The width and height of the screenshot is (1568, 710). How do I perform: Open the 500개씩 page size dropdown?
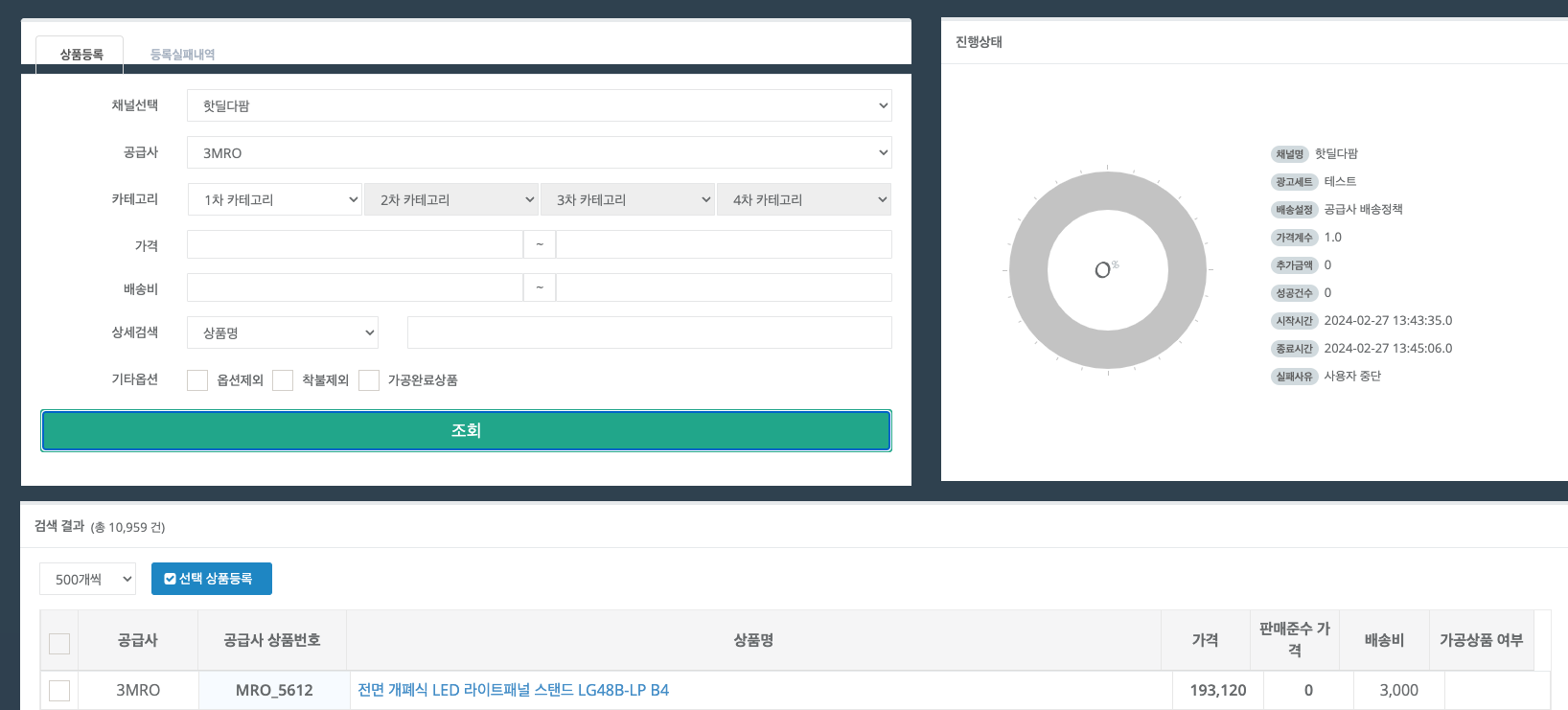click(x=87, y=579)
